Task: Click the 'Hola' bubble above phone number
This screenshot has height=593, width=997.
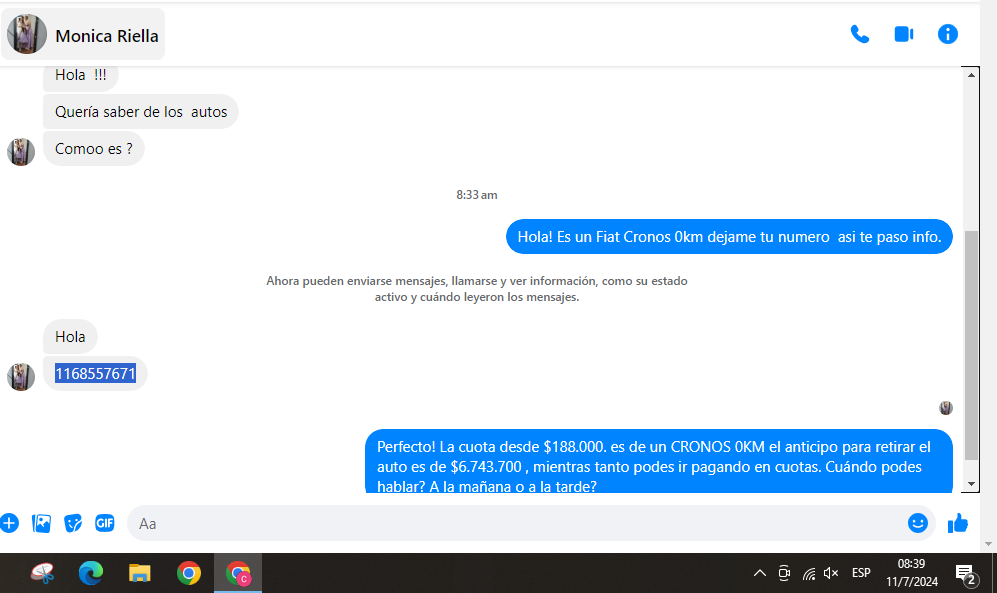Action: [x=70, y=337]
